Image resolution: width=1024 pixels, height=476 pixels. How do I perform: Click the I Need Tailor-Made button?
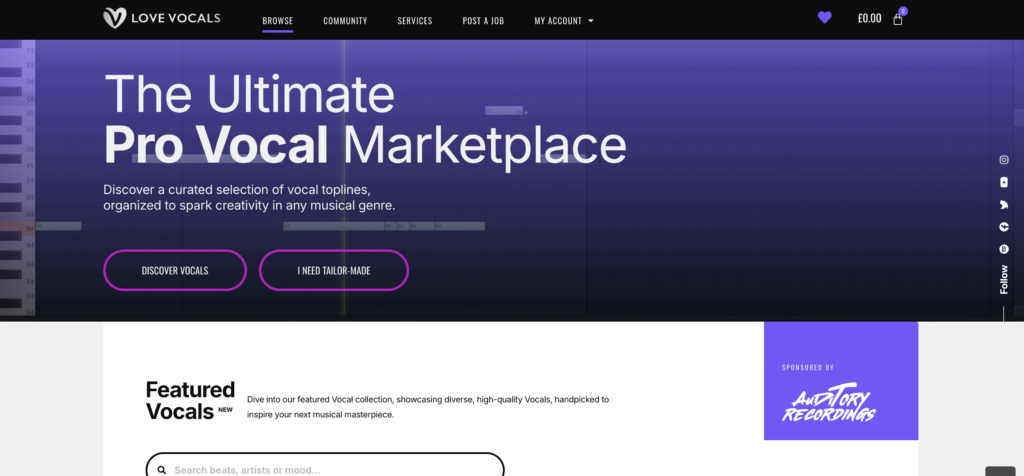point(334,270)
